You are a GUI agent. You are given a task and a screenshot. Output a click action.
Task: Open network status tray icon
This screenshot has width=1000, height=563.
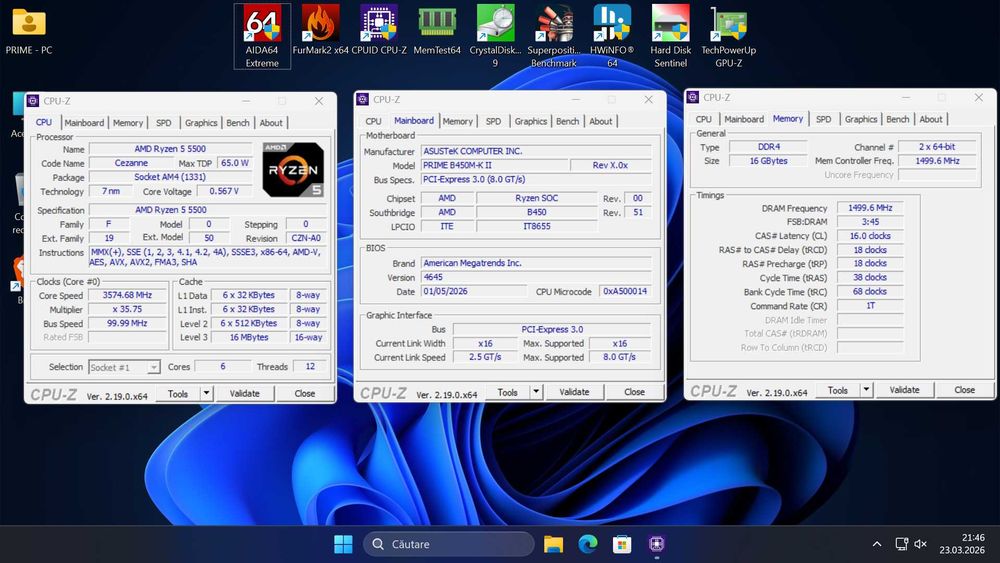tap(901, 544)
